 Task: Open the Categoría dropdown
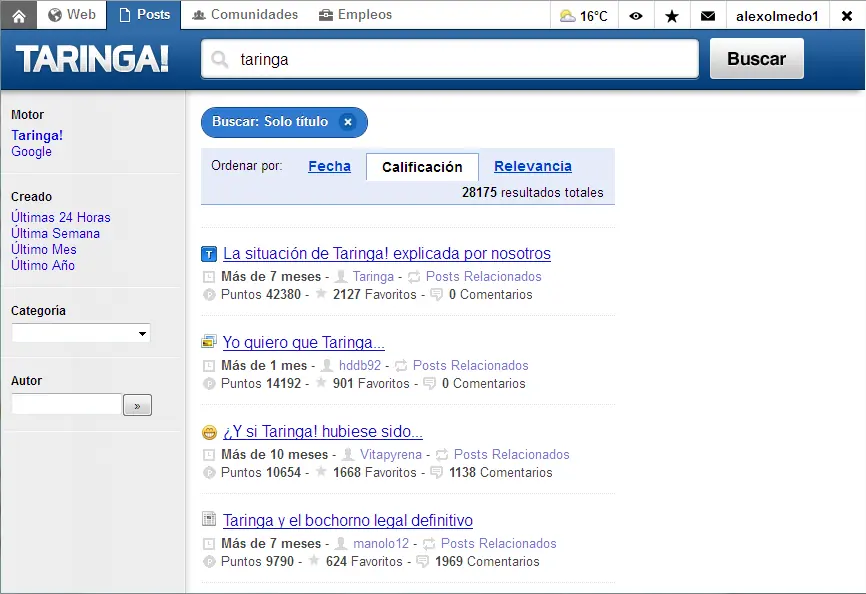[x=81, y=333]
